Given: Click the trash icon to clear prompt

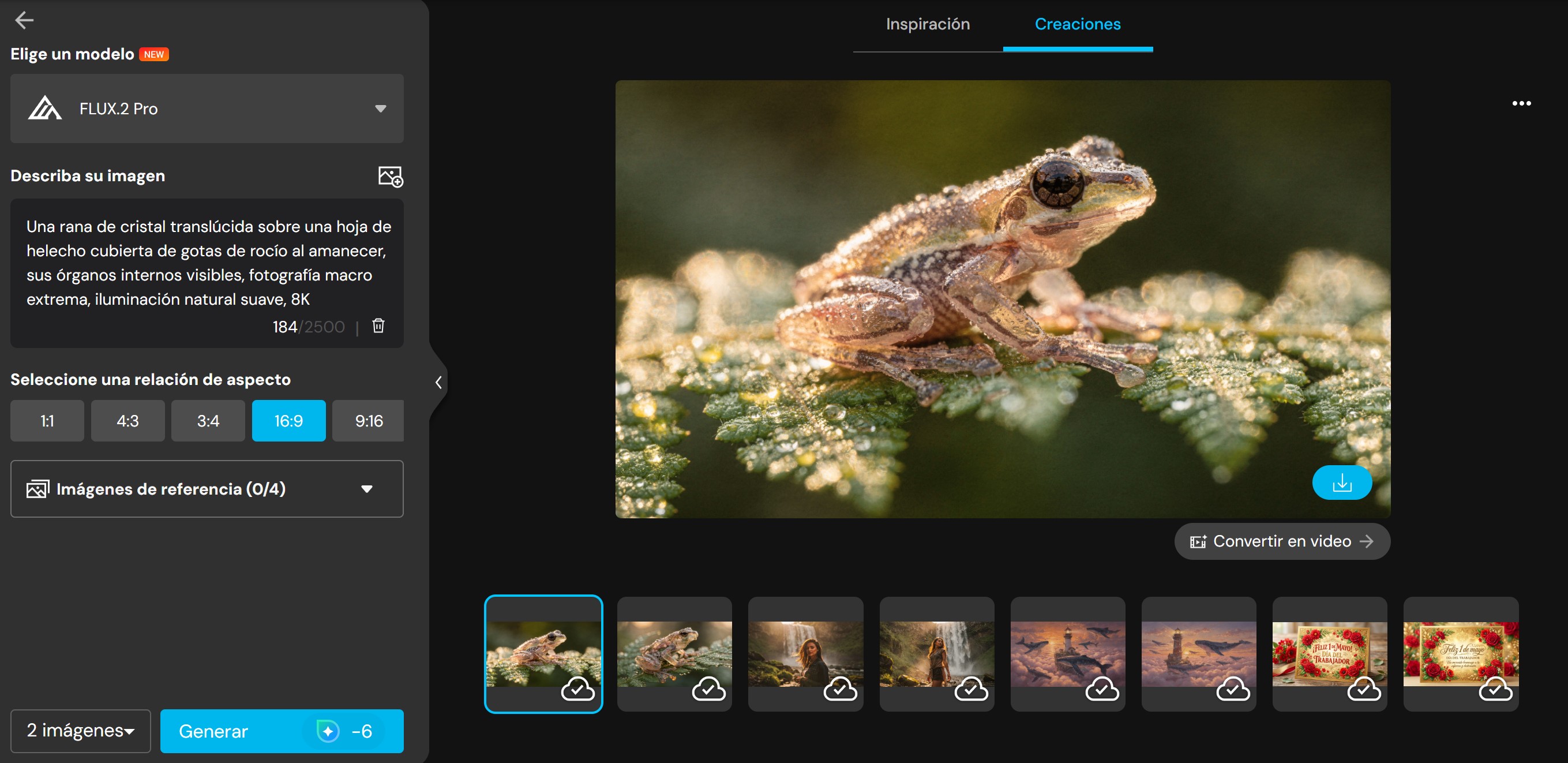Looking at the screenshot, I should click(378, 326).
